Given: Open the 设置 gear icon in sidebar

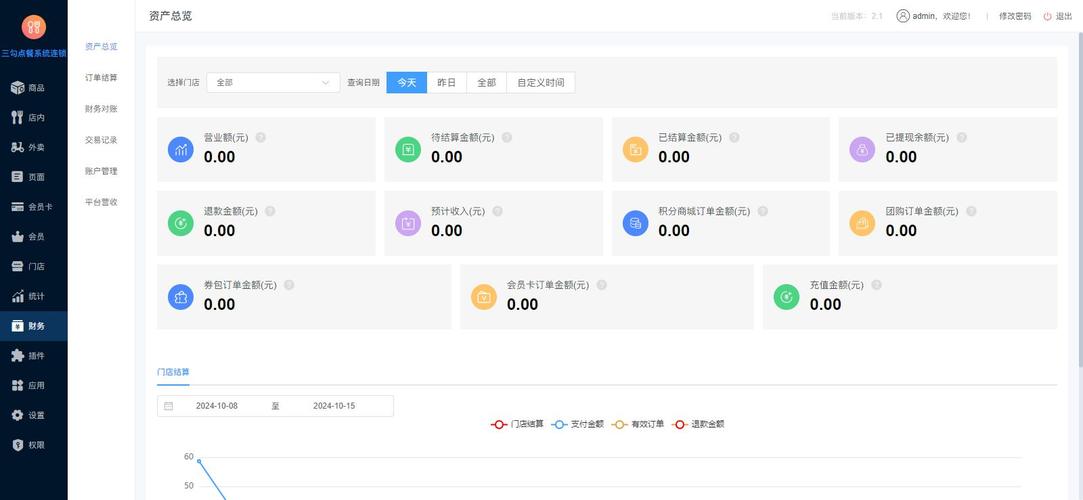Looking at the screenshot, I should 17,415.
